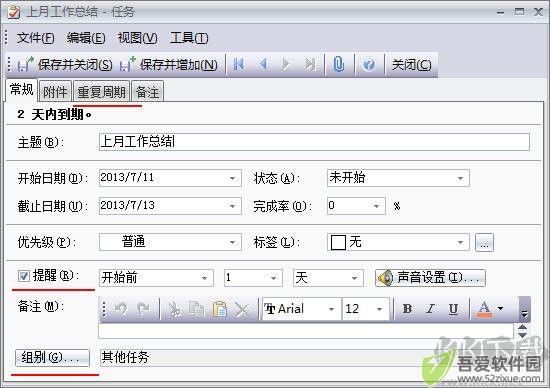The image size is (550, 388).
Task: Go to last record arrow icon
Action: [x=310, y=64]
